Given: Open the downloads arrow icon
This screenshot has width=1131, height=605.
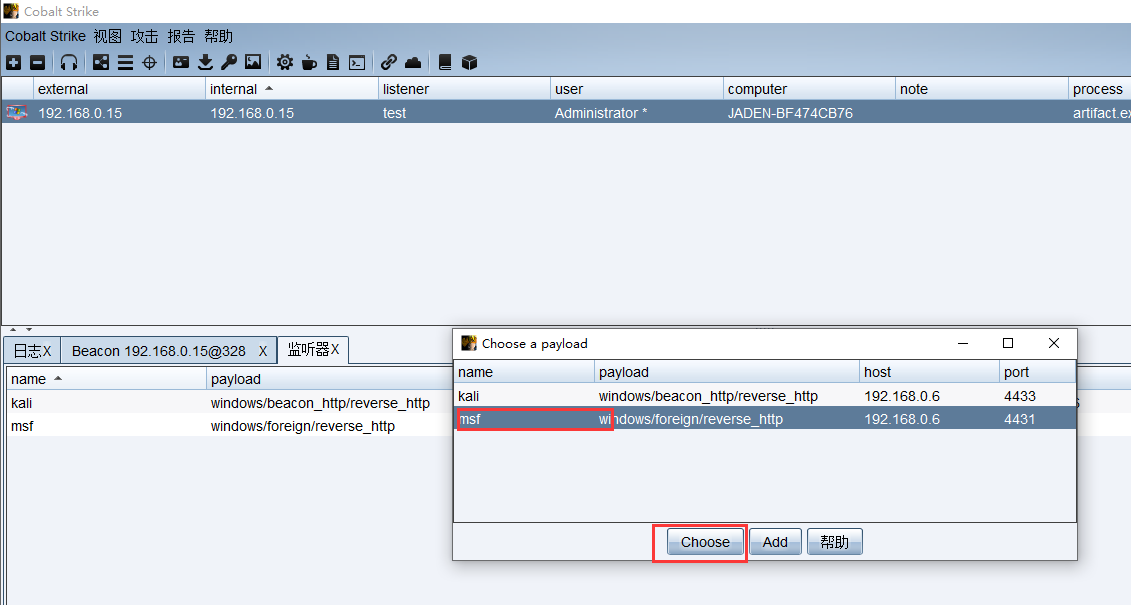Looking at the screenshot, I should 205,62.
